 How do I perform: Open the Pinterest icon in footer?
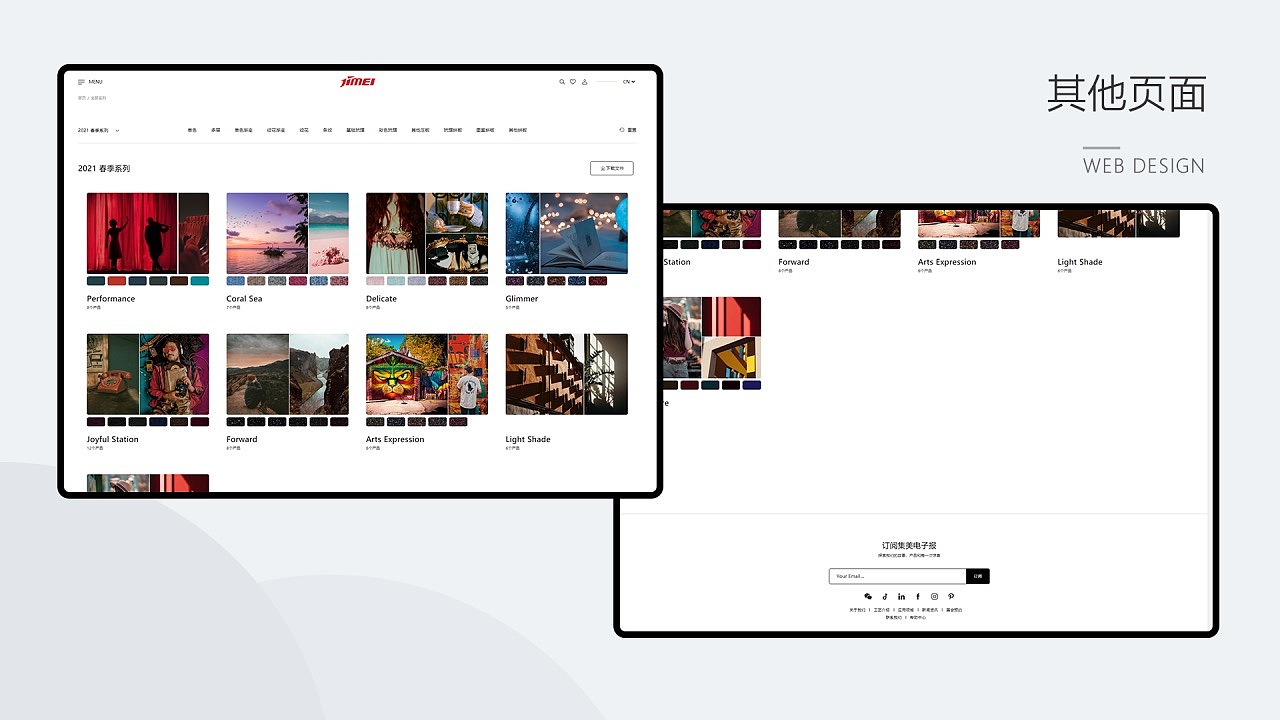(951, 596)
